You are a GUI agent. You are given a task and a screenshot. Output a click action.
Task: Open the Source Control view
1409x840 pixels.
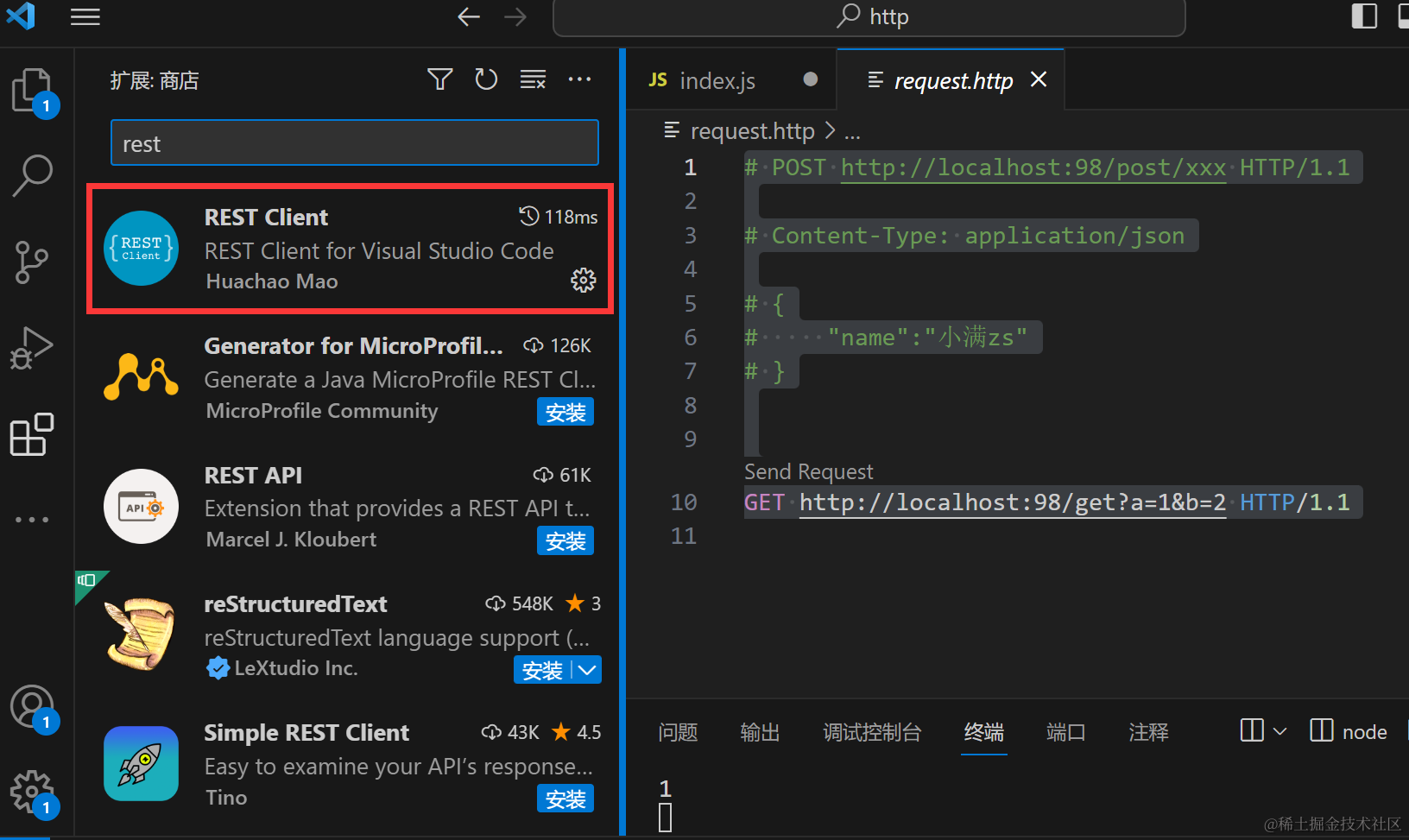coord(33,262)
